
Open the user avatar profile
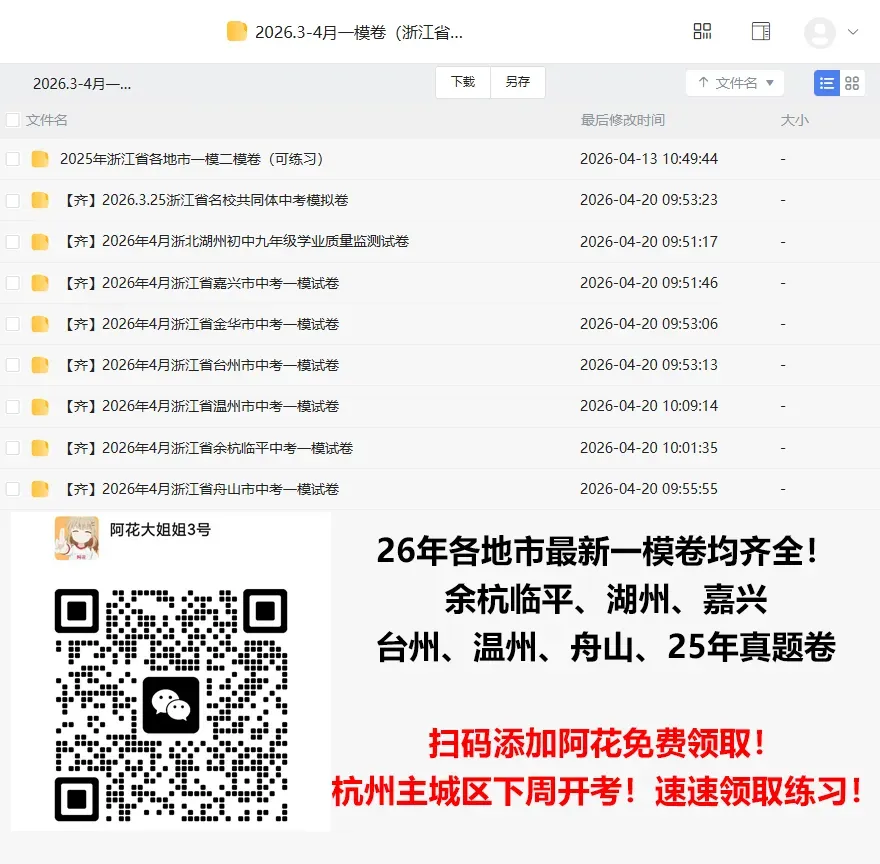[820, 33]
